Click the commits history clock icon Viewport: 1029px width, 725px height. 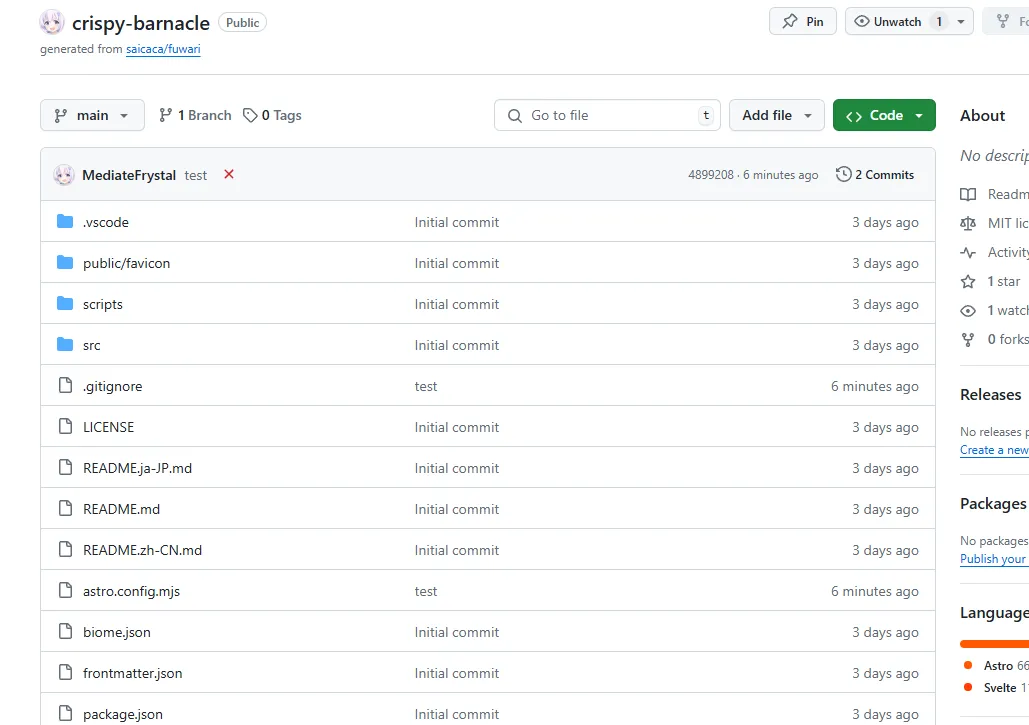pos(844,174)
